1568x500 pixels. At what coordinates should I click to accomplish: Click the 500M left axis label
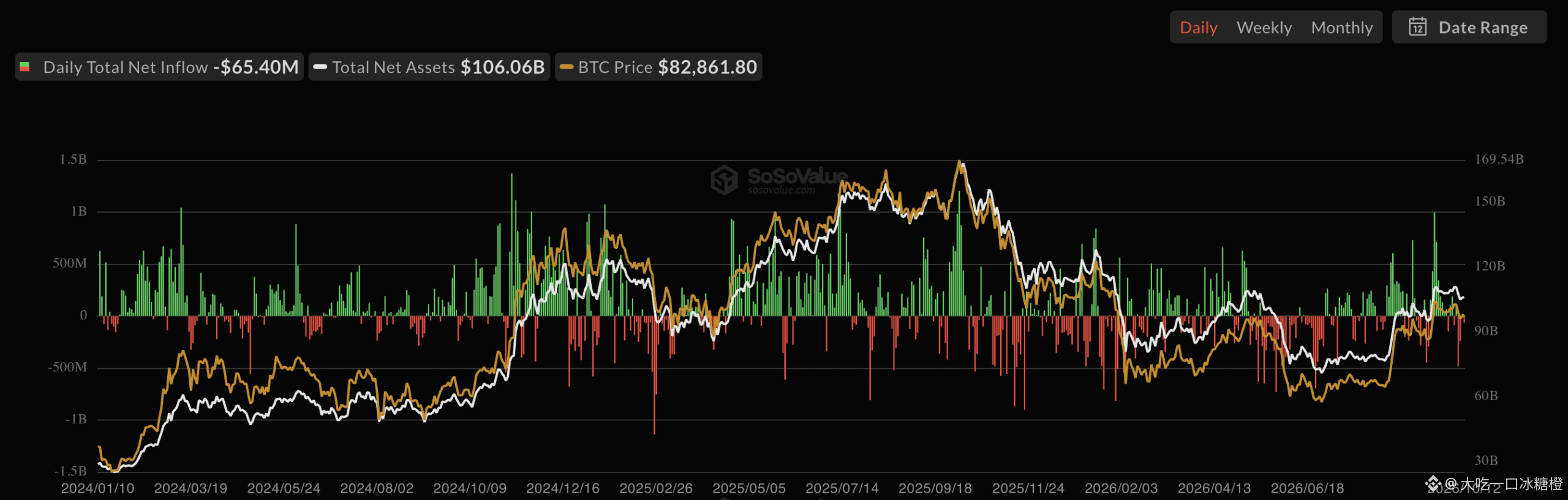70,263
